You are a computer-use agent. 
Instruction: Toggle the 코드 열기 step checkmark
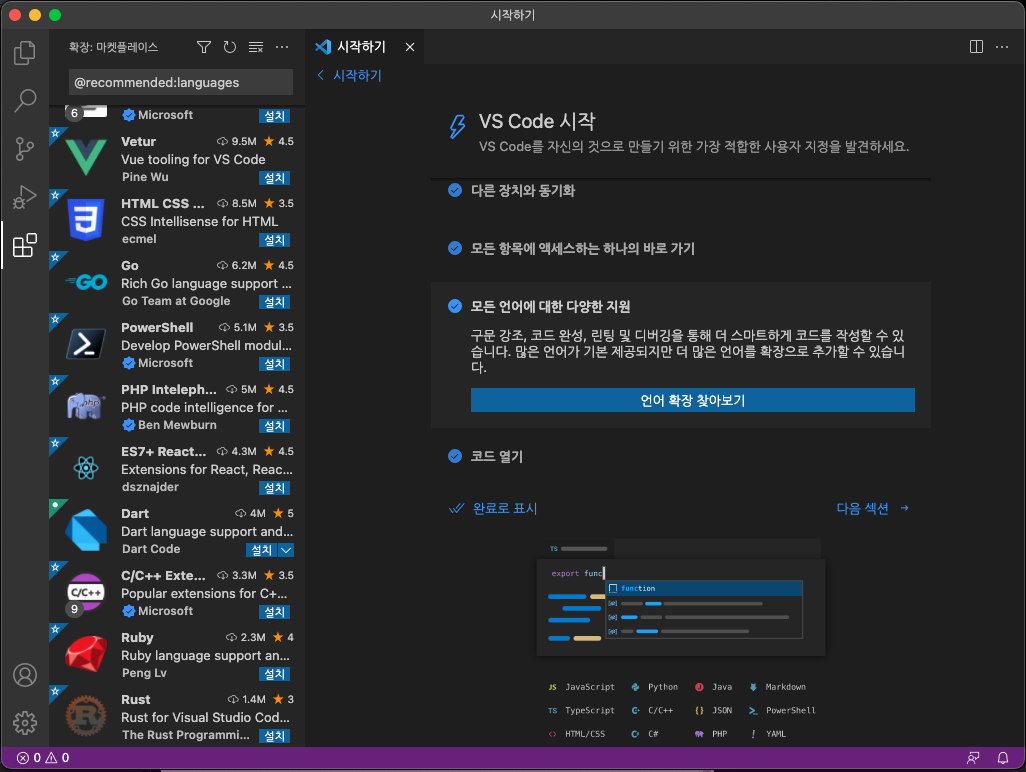455,457
